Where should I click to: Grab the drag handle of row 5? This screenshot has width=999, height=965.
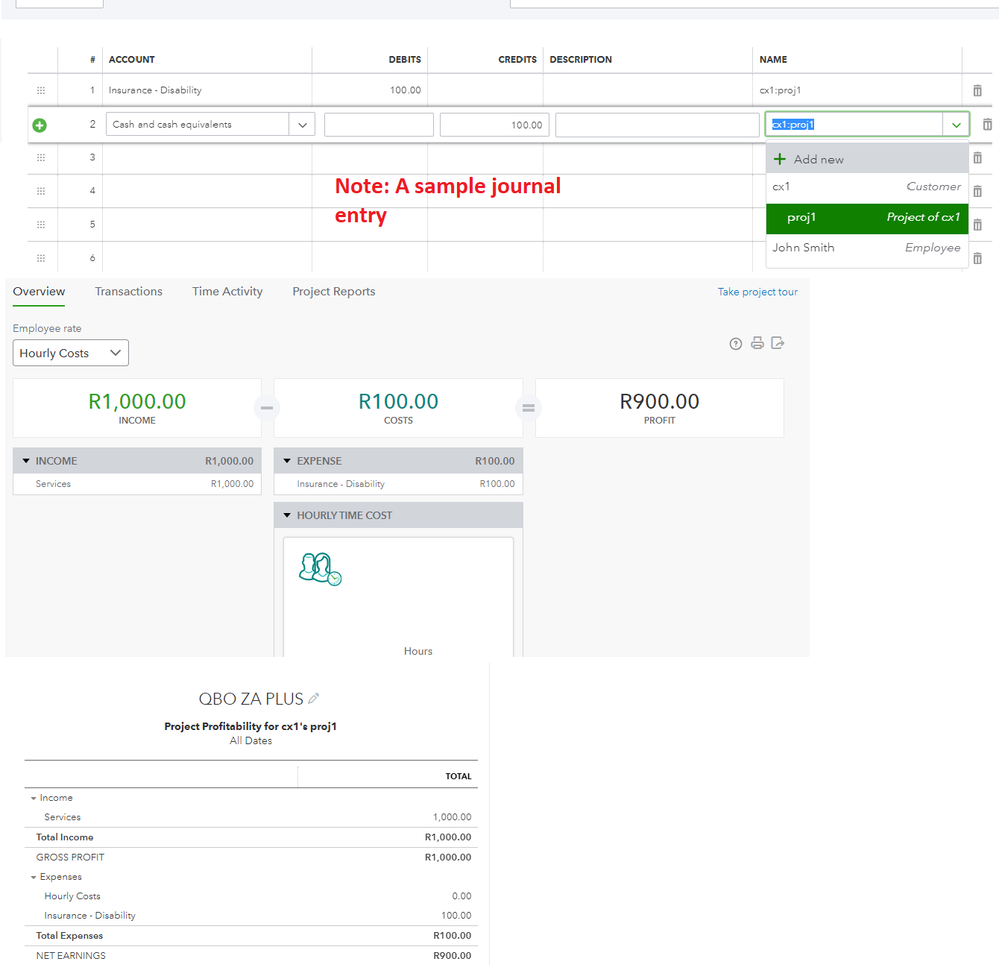[x=41, y=224]
